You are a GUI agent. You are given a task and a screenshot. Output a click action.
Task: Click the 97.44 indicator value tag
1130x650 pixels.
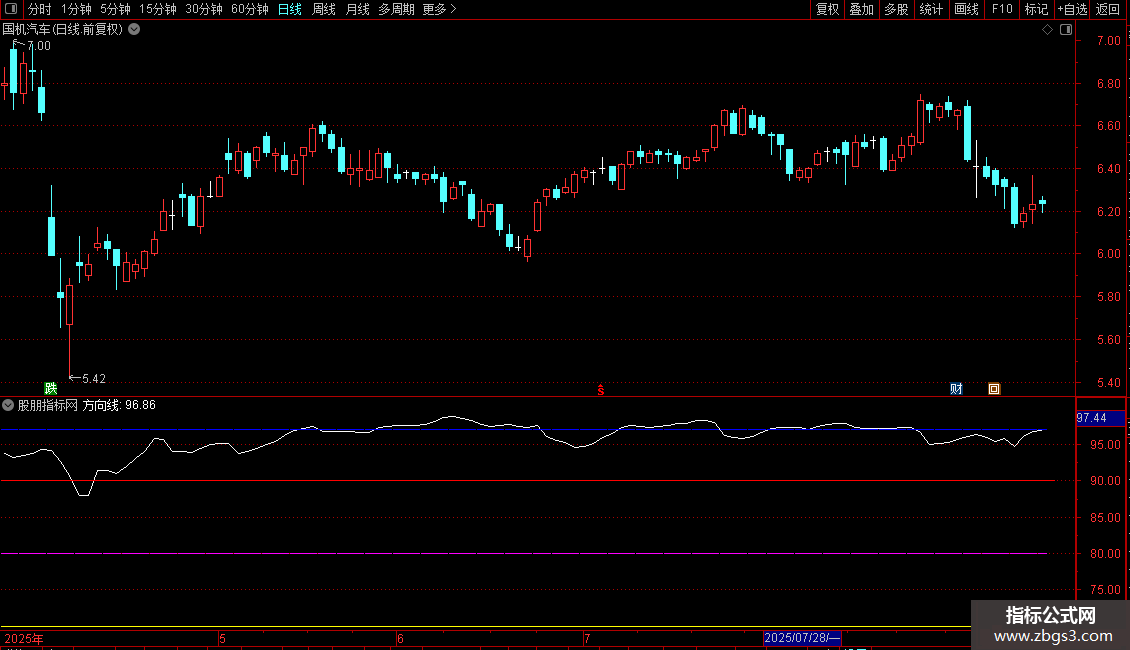click(x=1100, y=418)
